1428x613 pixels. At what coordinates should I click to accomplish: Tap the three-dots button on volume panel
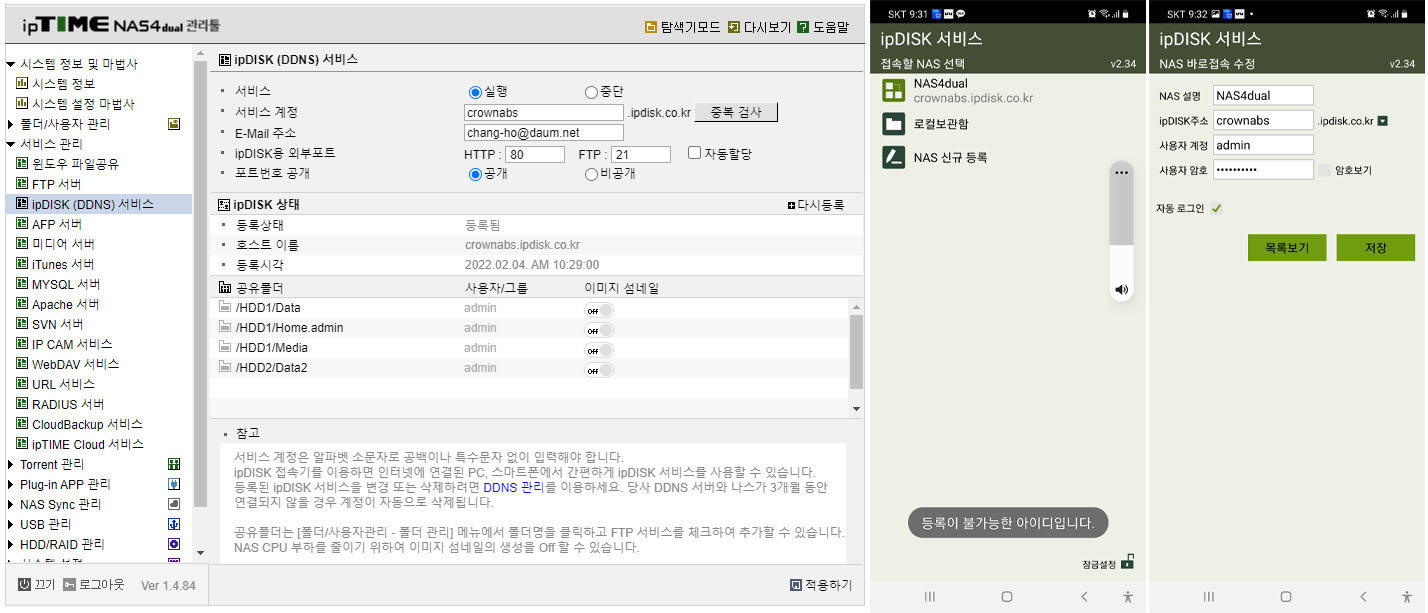coord(1121,173)
